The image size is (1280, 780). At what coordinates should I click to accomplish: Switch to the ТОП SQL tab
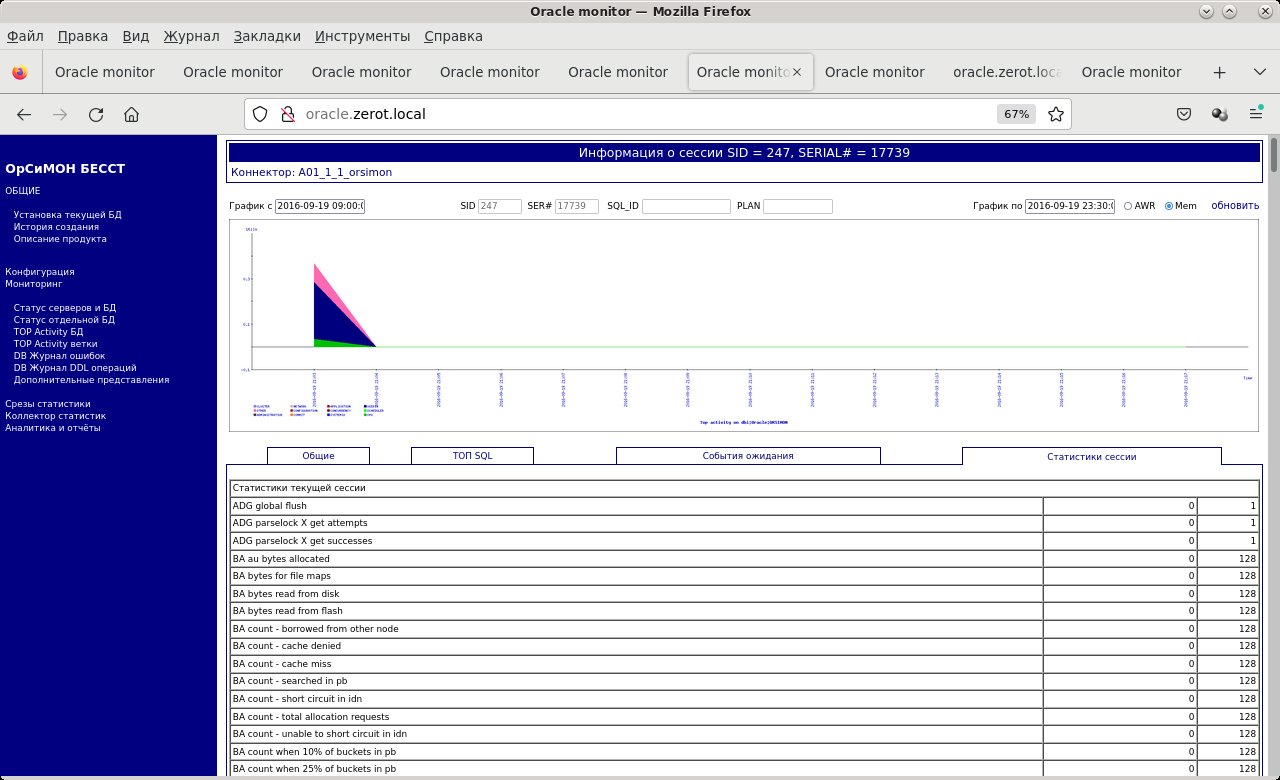tap(472, 456)
